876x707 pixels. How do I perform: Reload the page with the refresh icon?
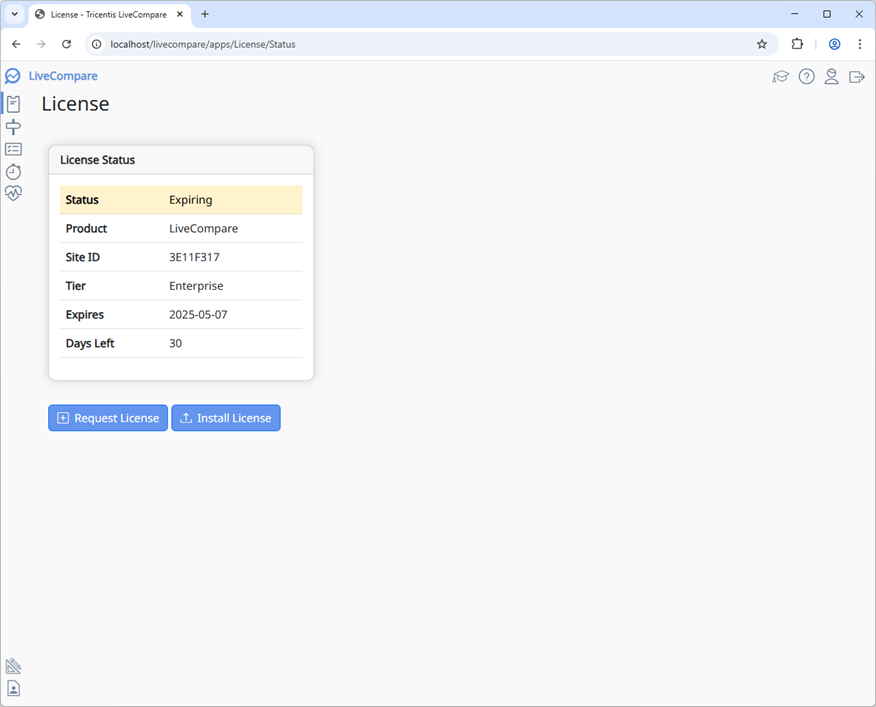(x=66, y=44)
